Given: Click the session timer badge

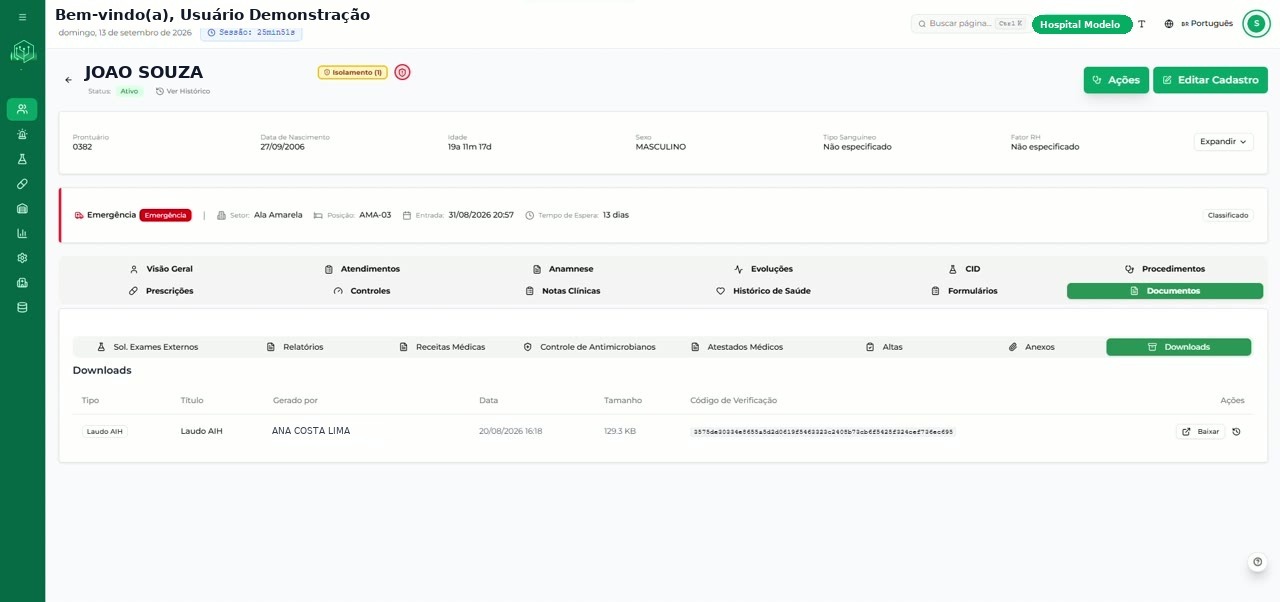Looking at the screenshot, I should (x=251, y=33).
